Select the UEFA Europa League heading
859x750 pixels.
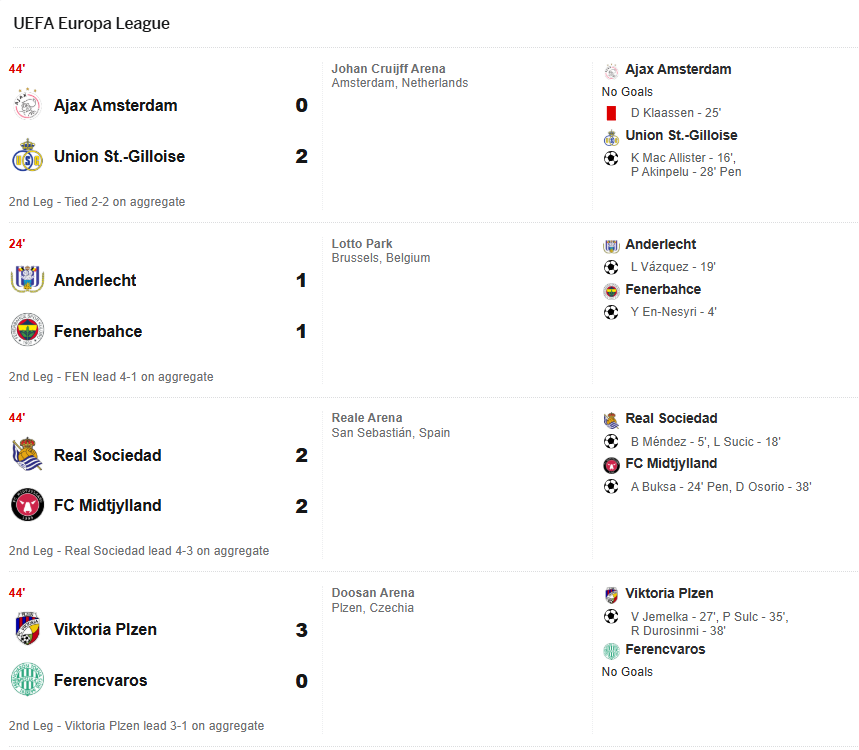click(x=91, y=23)
